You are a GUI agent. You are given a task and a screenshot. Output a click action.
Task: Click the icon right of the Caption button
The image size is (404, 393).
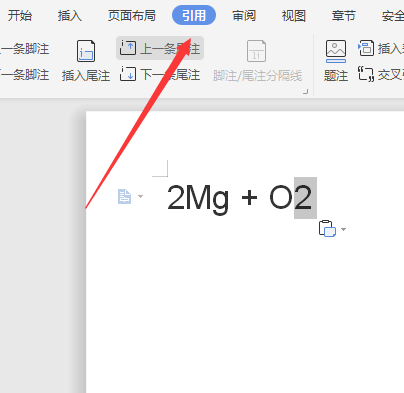pyautogui.click(x=366, y=48)
